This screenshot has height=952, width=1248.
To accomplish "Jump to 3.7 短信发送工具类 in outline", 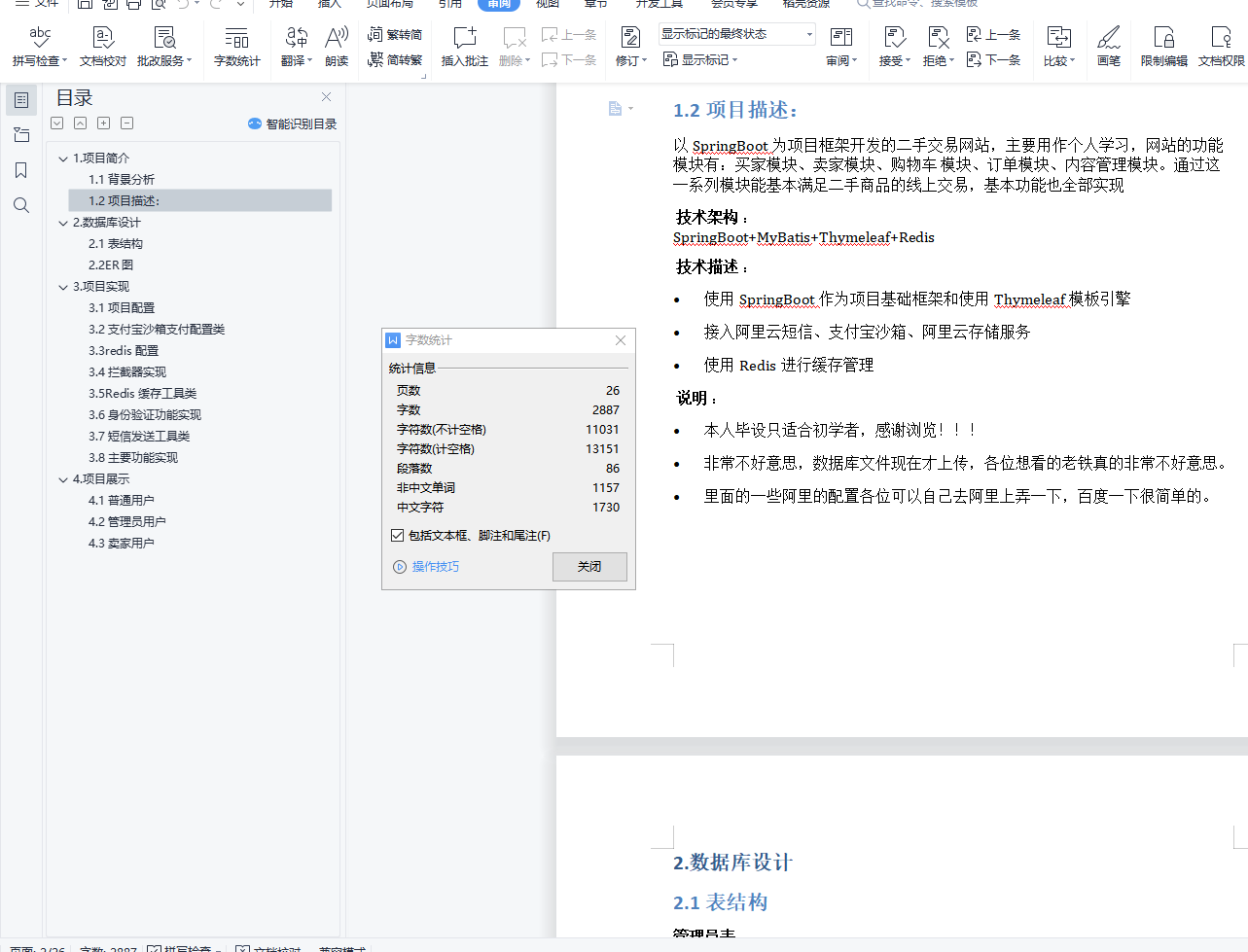I will pyautogui.click(x=139, y=437).
